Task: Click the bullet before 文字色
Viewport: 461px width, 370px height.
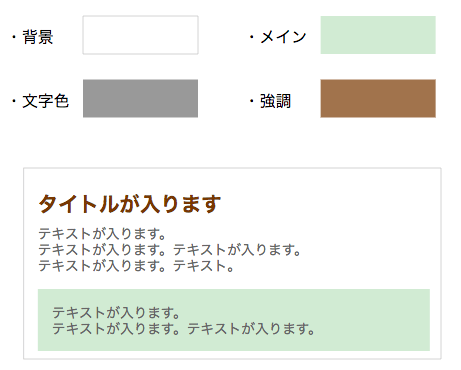Action: coord(14,101)
